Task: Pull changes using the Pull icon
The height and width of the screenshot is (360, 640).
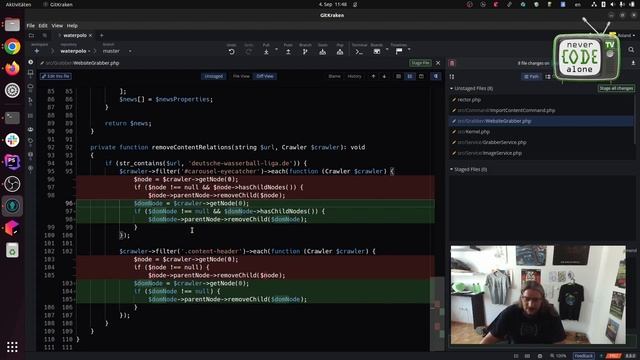Action: [x=266, y=52]
